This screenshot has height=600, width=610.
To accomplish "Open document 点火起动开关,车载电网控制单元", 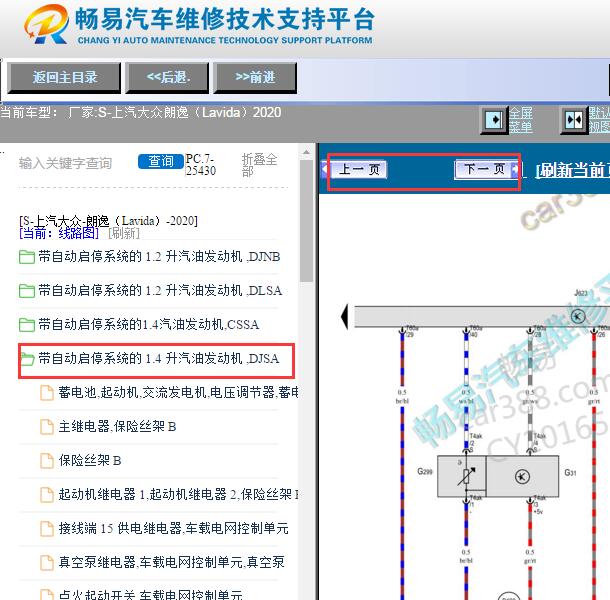I will click(x=151, y=594).
